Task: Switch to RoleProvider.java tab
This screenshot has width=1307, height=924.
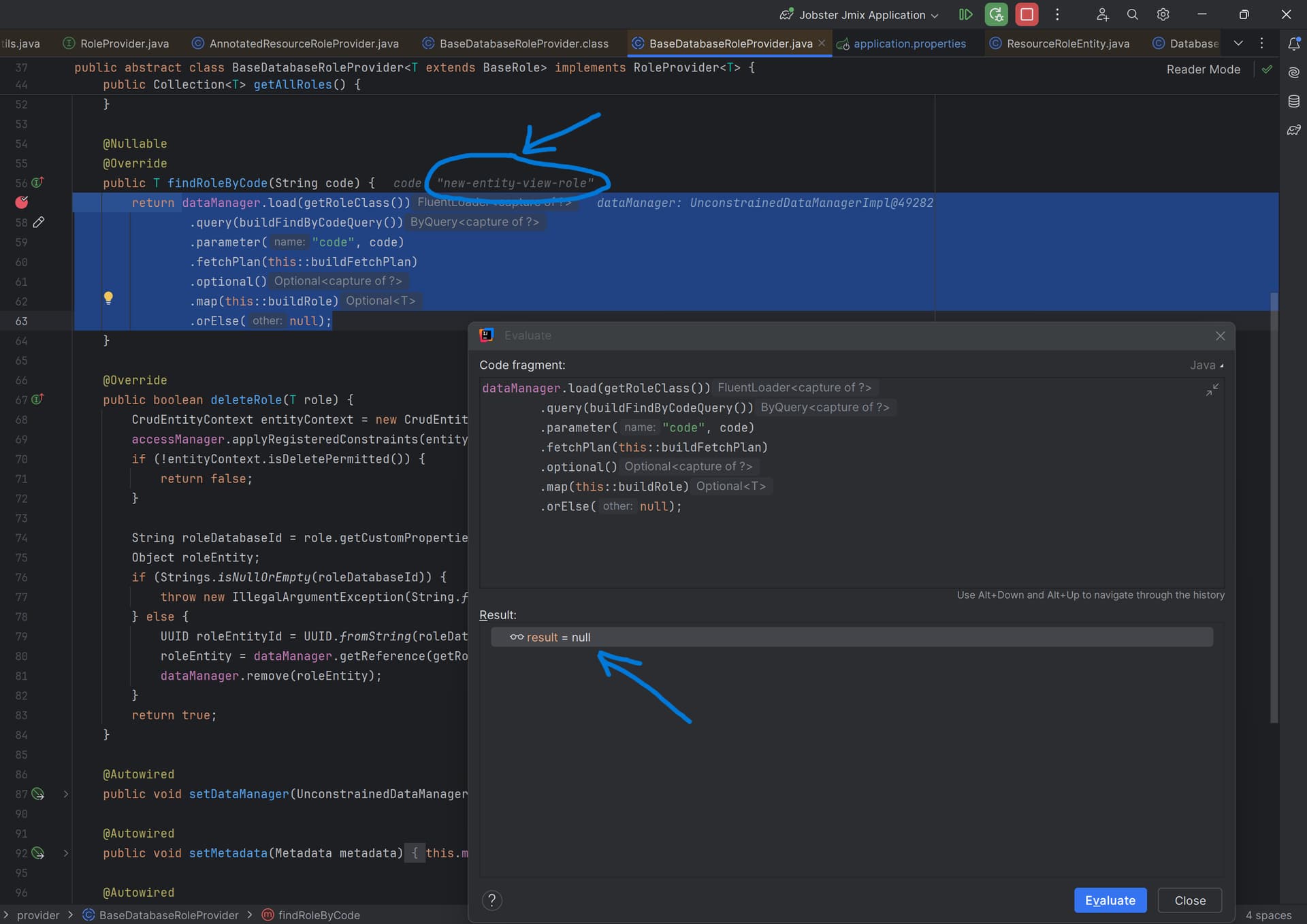Action: pos(116,44)
